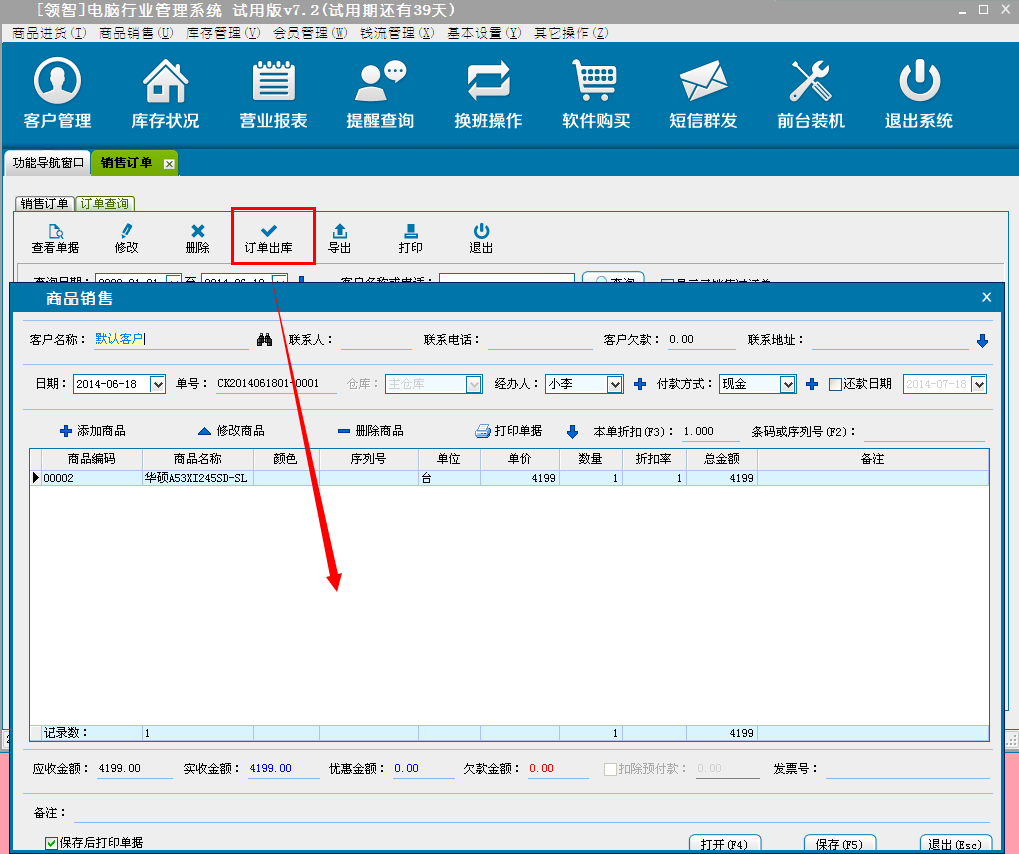The image size is (1019, 854).
Task: Open 短信群发 envelope icon
Action: [x=703, y=82]
